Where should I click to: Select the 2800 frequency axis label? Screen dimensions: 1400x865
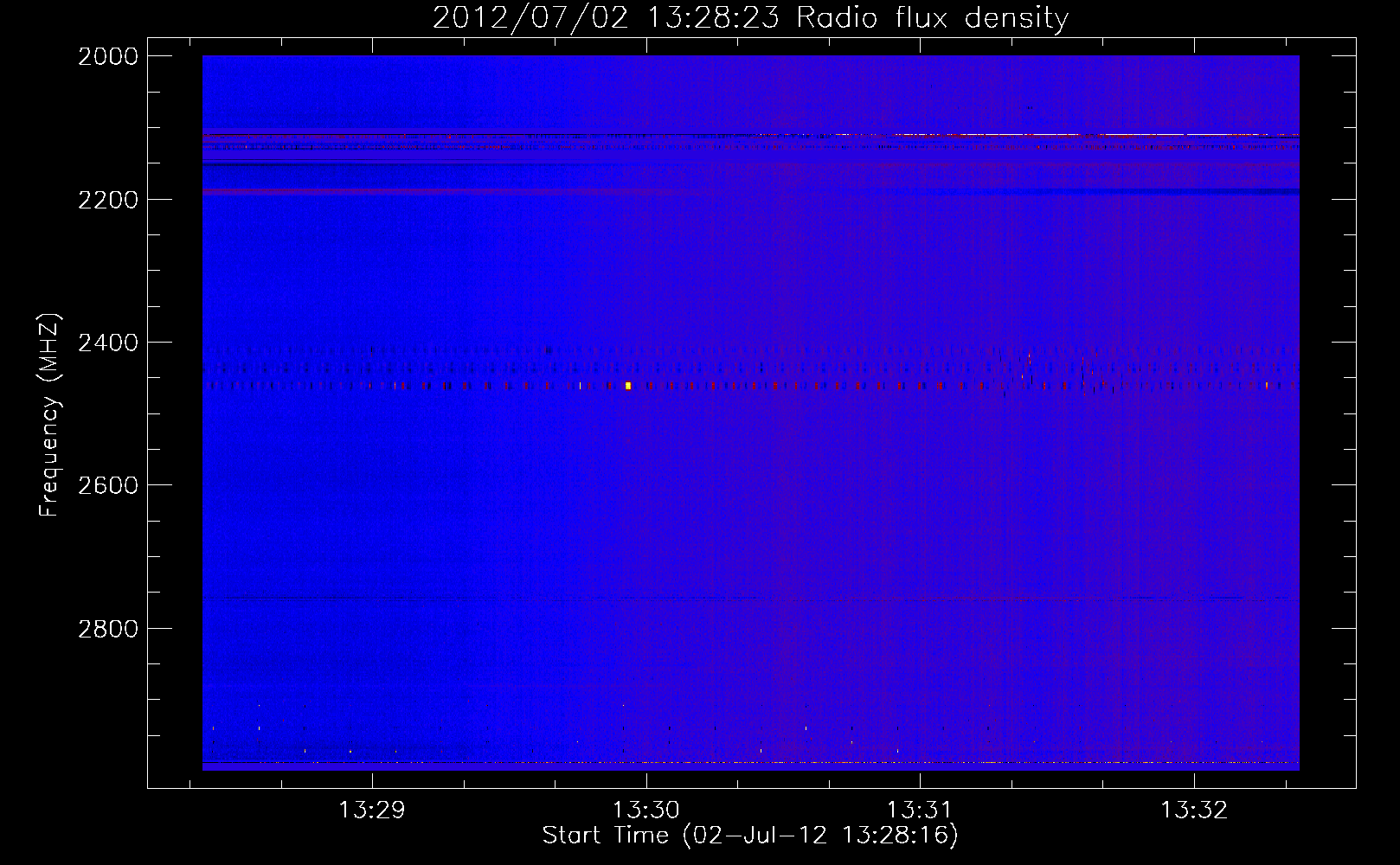pos(108,628)
